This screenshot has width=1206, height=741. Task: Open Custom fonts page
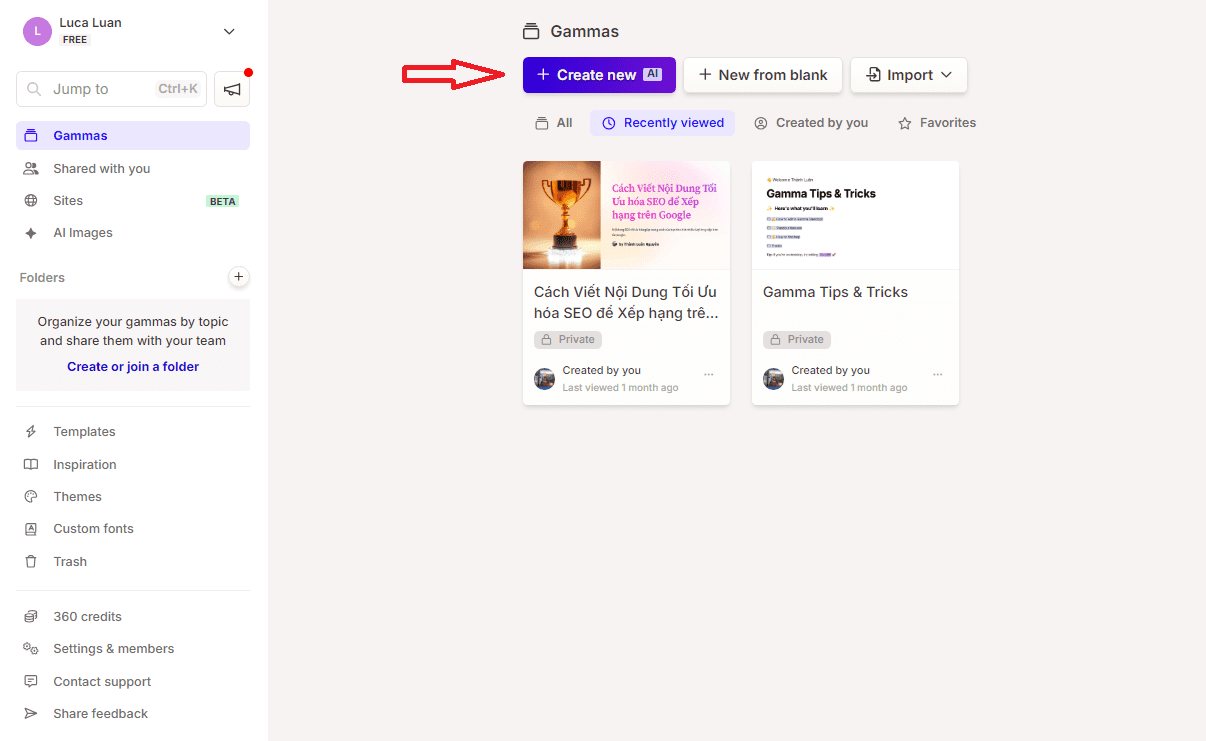pos(93,529)
